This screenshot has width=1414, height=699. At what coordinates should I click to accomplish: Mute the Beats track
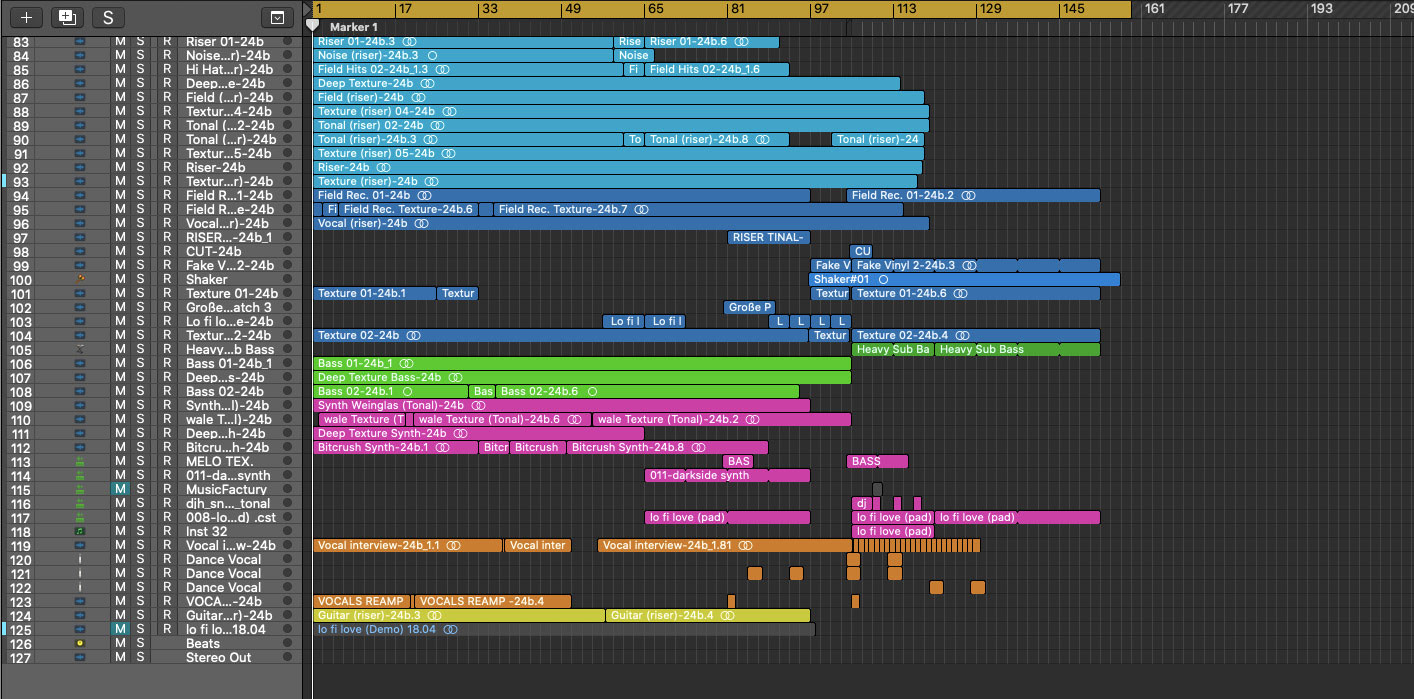120,643
